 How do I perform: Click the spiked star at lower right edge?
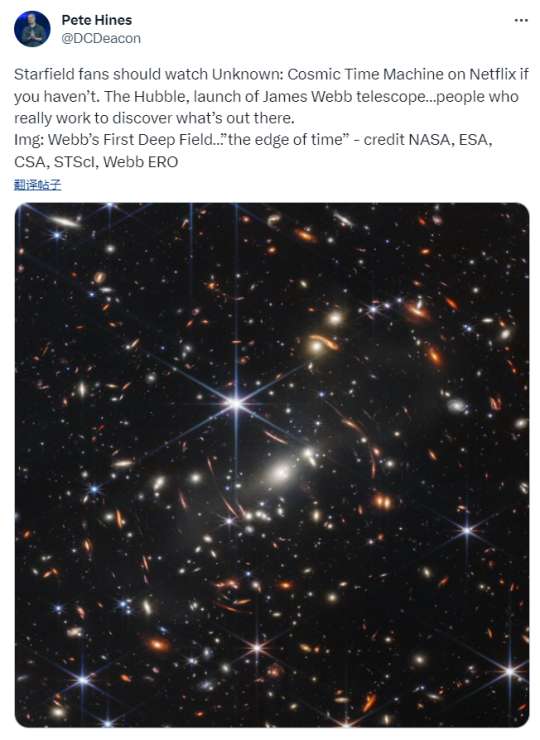pyautogui.click(x=510, y=670)
